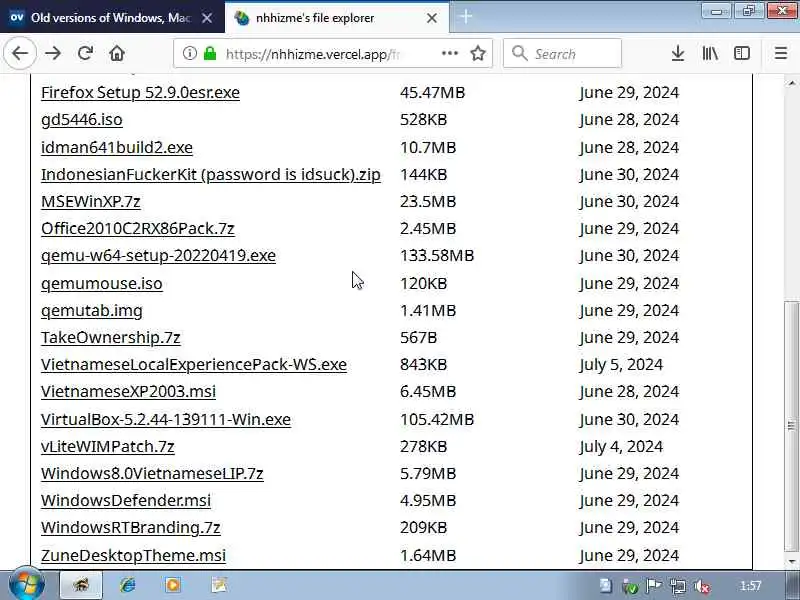The image size is (800, 600).
Task: Open idman641build2.exe link
Action: coord(117,147)
